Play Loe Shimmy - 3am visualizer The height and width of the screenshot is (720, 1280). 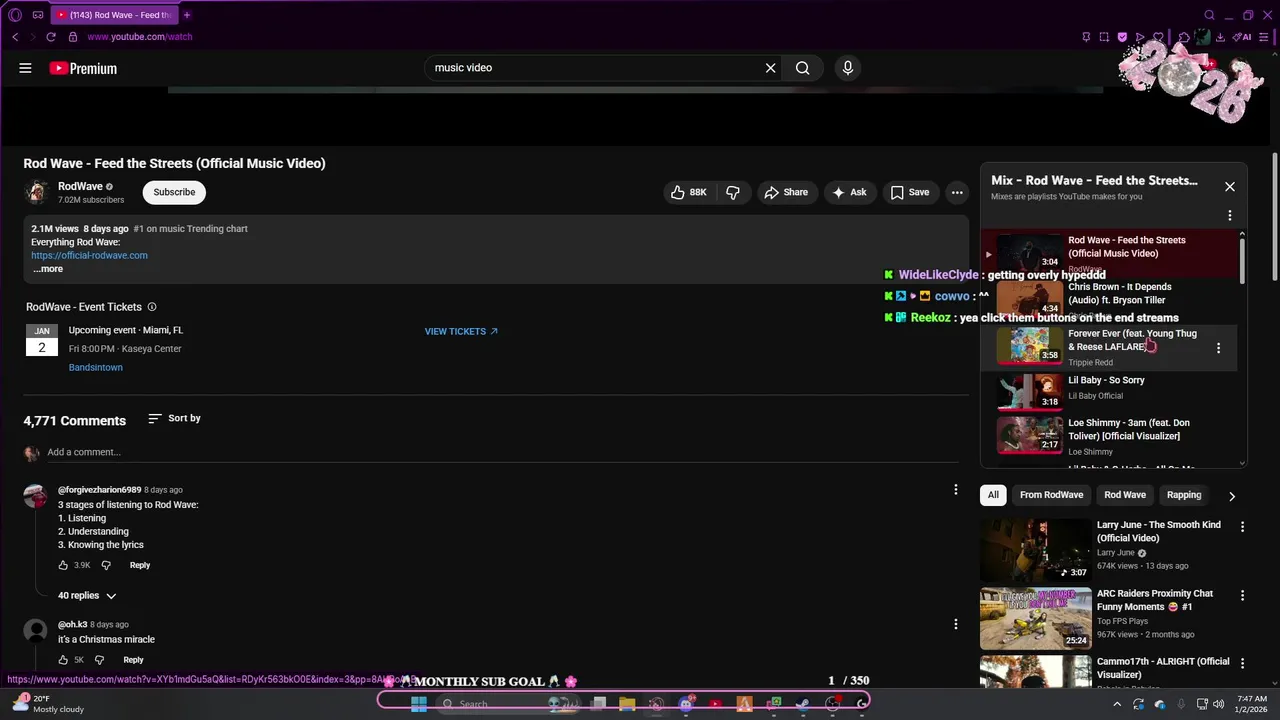(x=1108, y=436)
